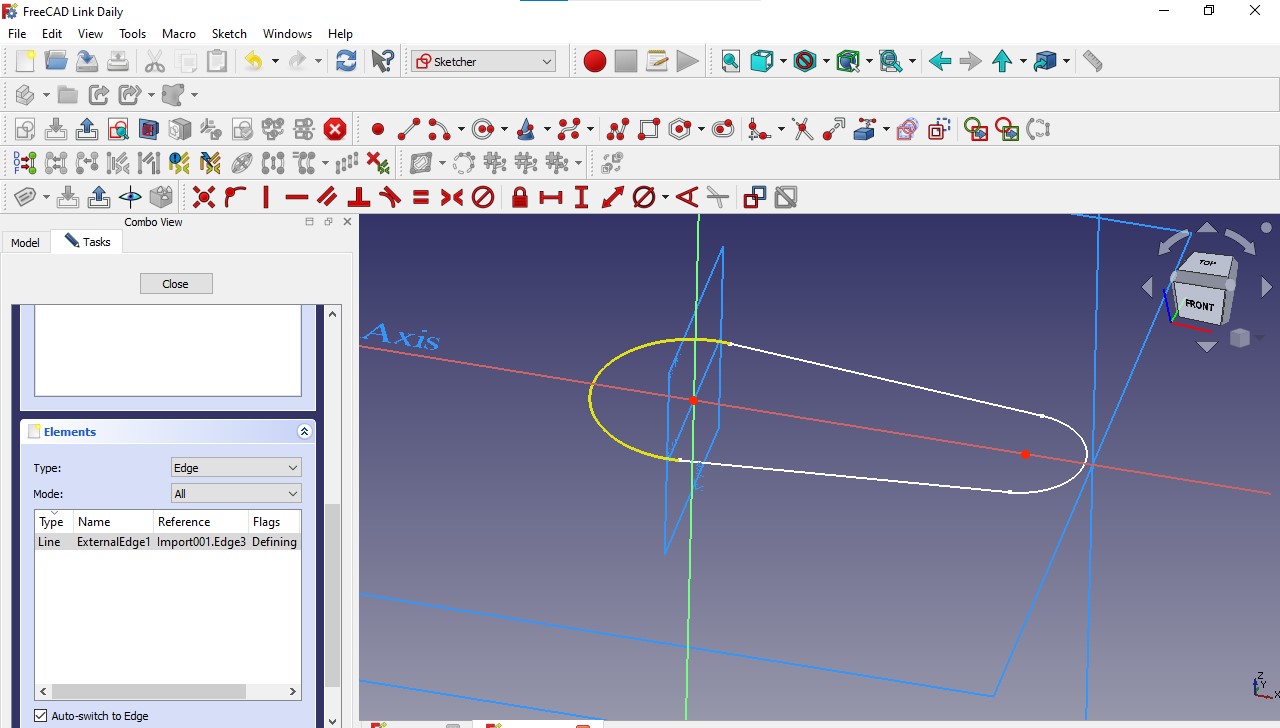Open the Sketch menu
Viewport: 1280px width, 728px height.
229,33
